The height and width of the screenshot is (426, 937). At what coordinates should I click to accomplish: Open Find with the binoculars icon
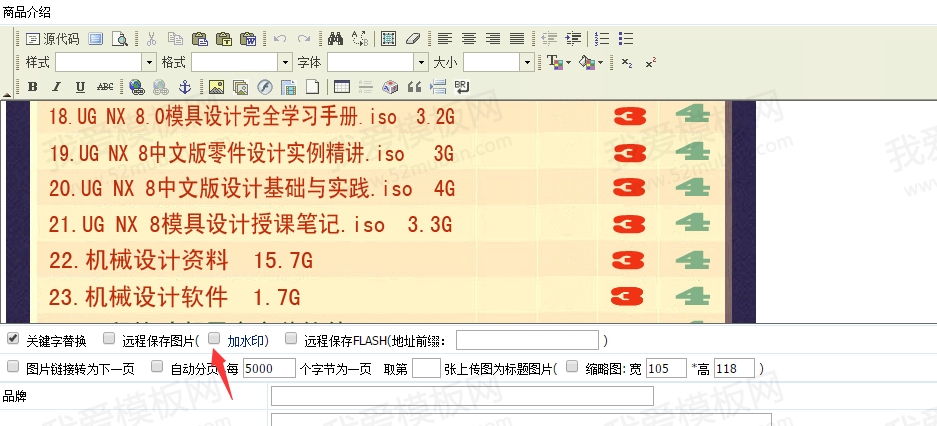pos(335,39)
